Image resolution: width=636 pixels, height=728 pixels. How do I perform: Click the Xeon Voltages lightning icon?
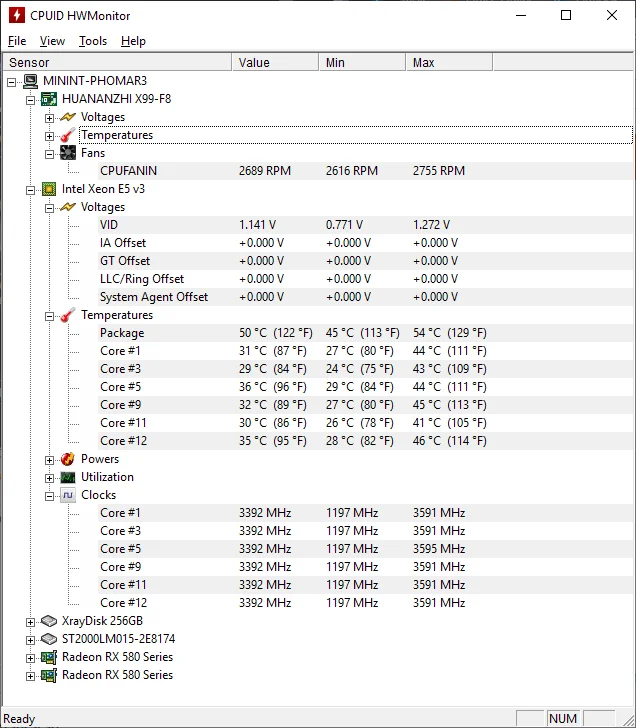[68, 207]
